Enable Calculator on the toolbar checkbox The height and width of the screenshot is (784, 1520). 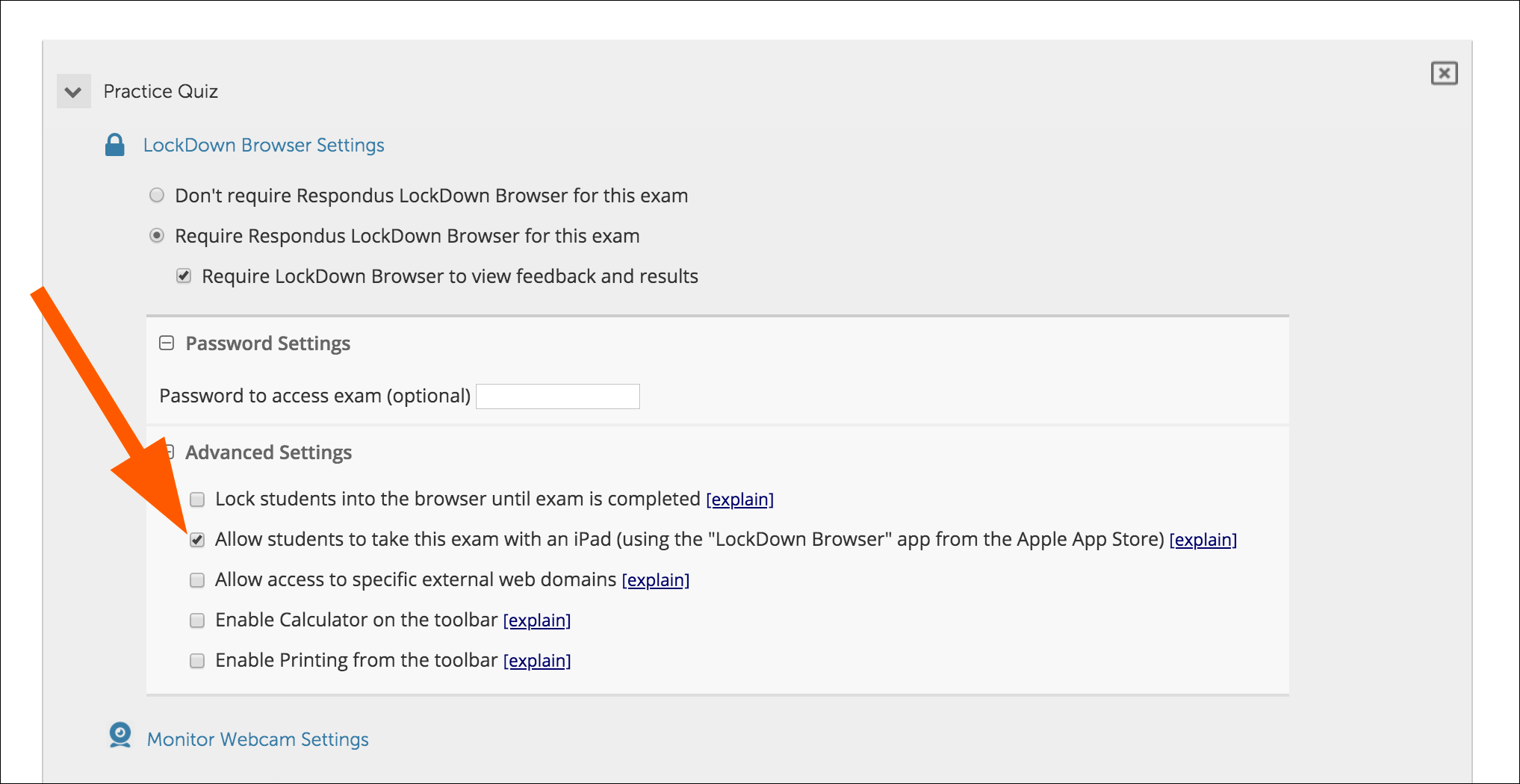coord(197,620)
